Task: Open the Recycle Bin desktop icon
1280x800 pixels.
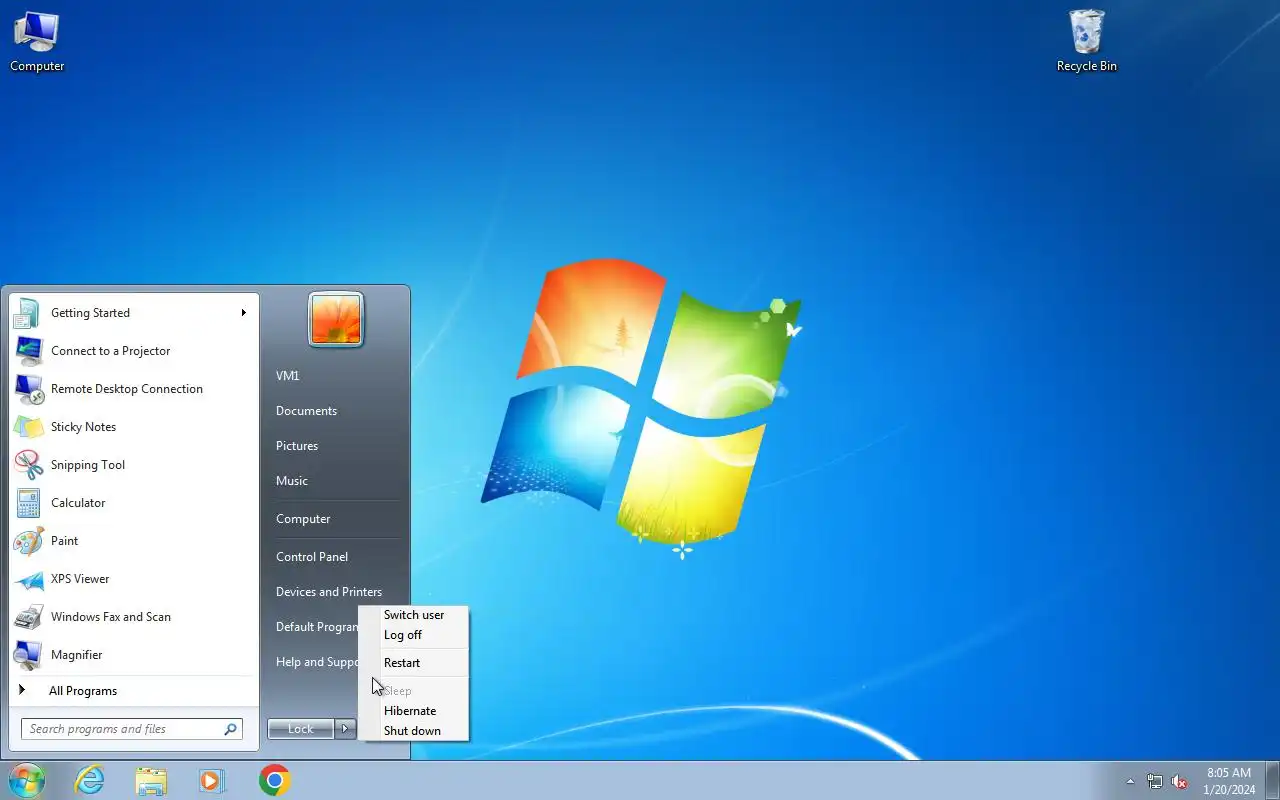Action: click(1087, 42)
